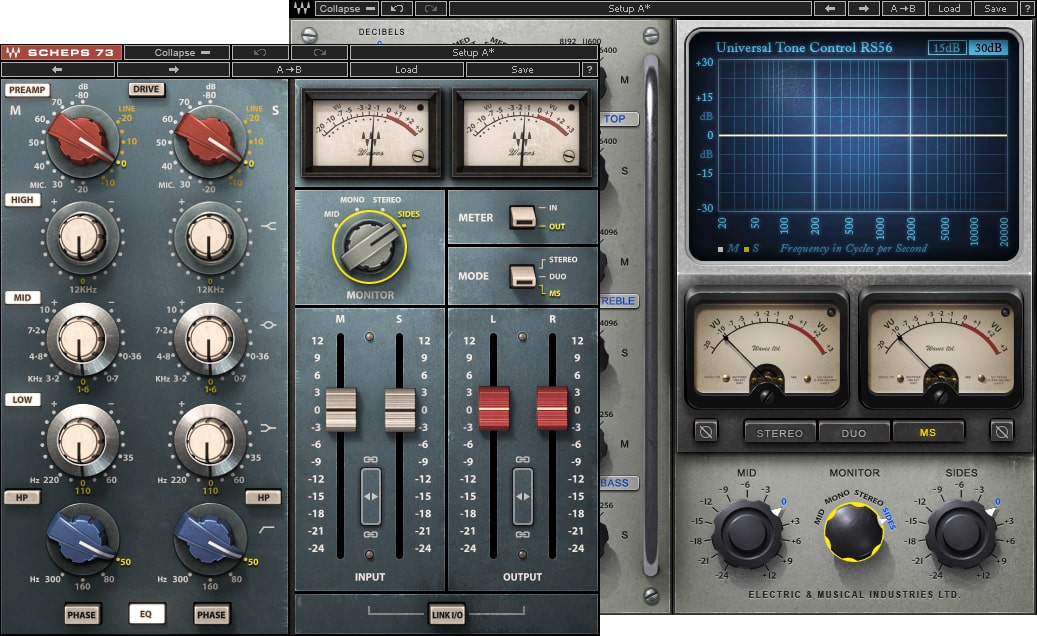Collapse the RS56 plugin view
The width and height of the screenshot is (1037, 636).
347,9
